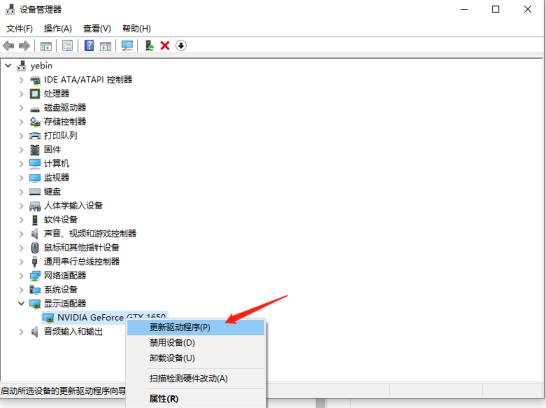Expand the 网络适配器 category
The width and height of the screenshot is (546, 408).
tap(21, 275)
